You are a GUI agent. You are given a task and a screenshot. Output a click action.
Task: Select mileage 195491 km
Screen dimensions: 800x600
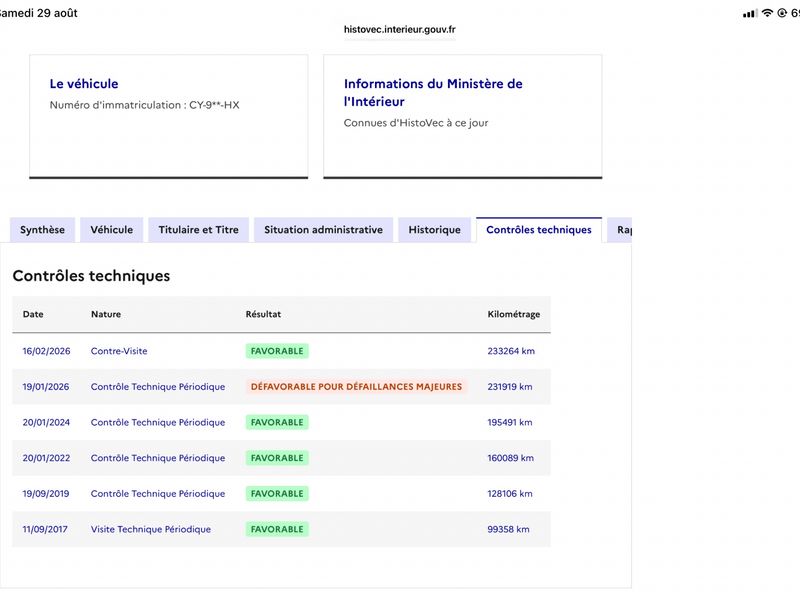coord(510,422)
